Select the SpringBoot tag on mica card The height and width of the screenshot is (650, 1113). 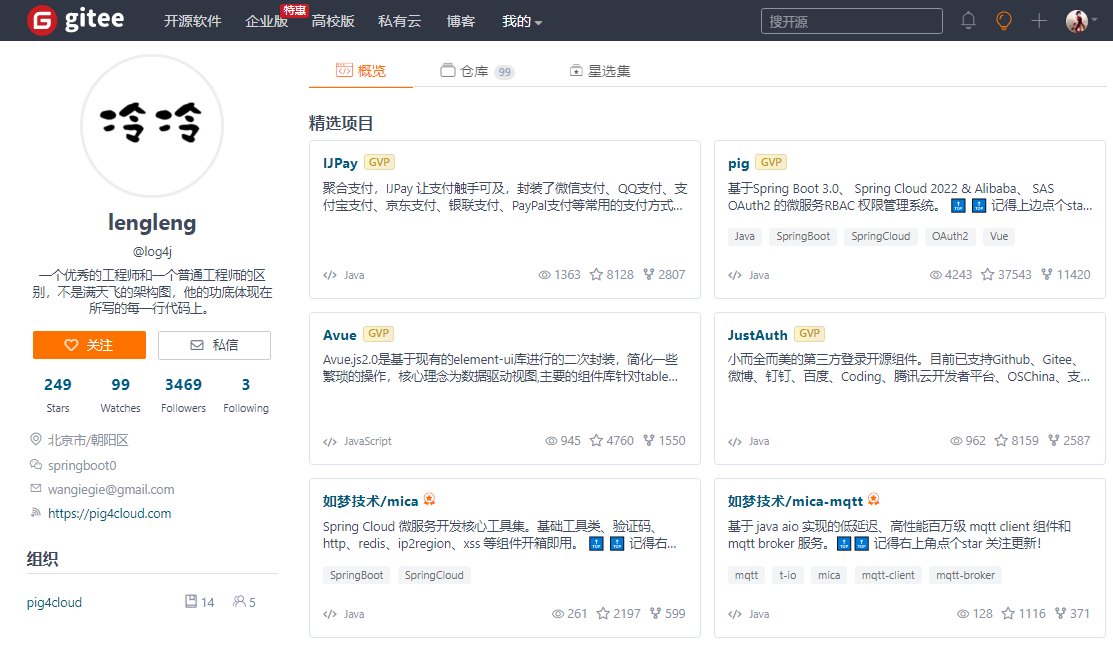[356, 575]
